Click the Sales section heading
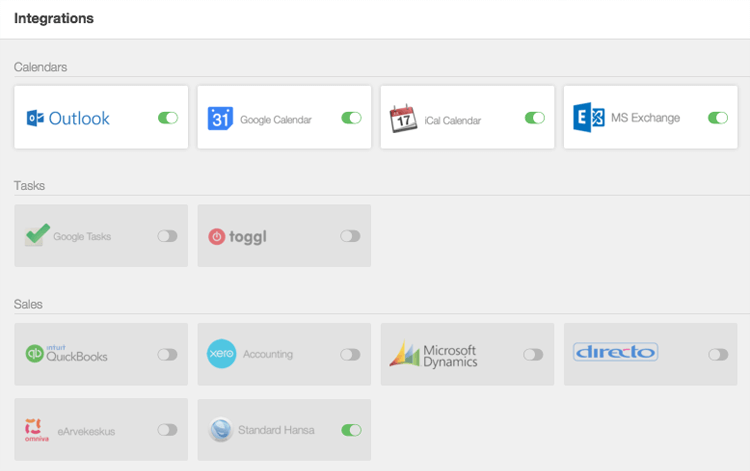 point(28,304)
